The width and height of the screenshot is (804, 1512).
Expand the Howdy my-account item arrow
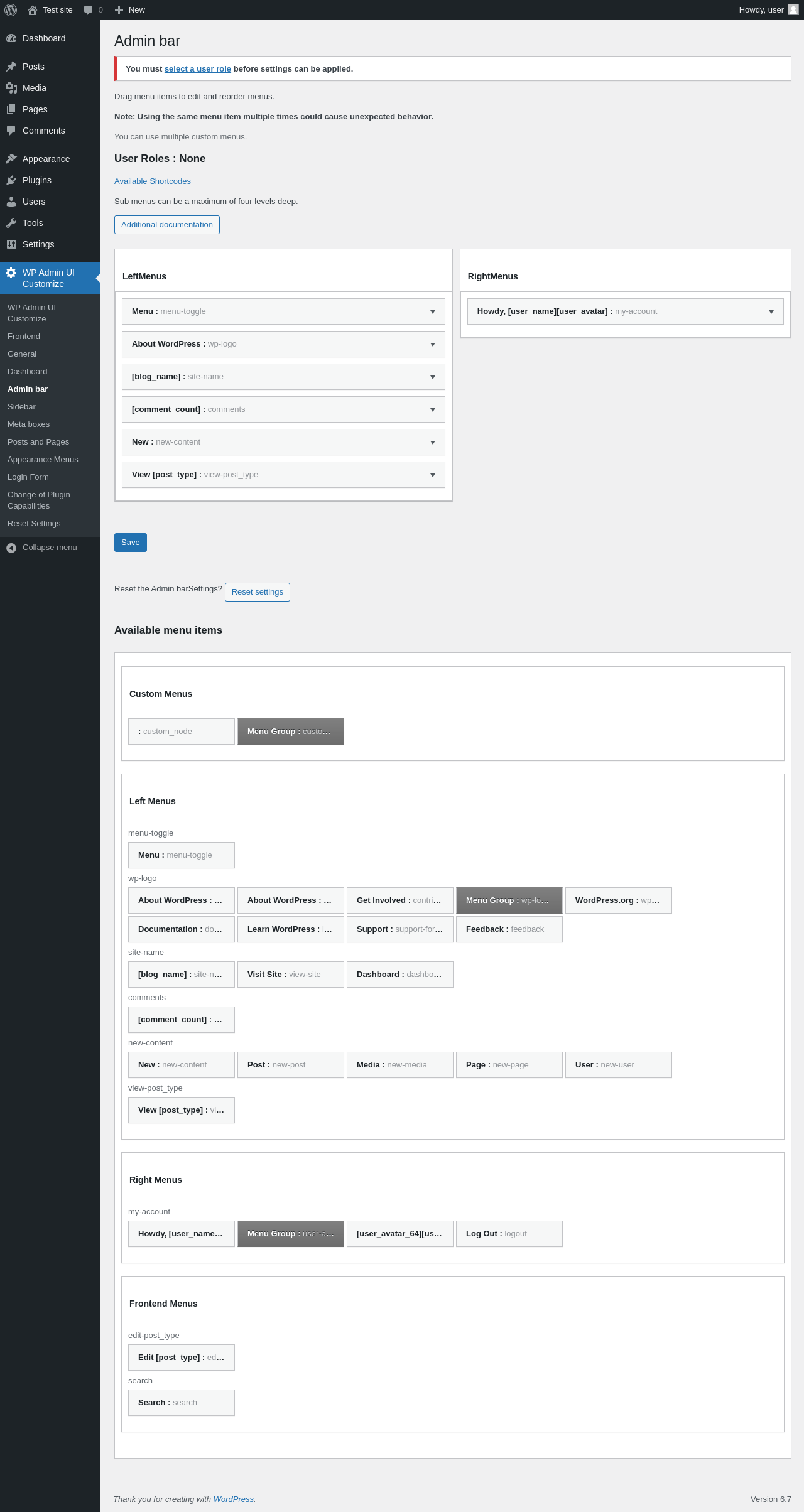pos(771,312)
